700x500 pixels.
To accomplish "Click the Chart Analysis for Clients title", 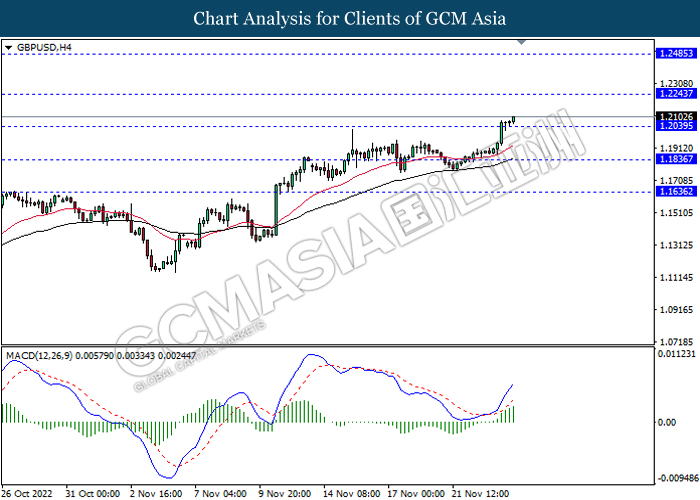I will tap(350, 18).
